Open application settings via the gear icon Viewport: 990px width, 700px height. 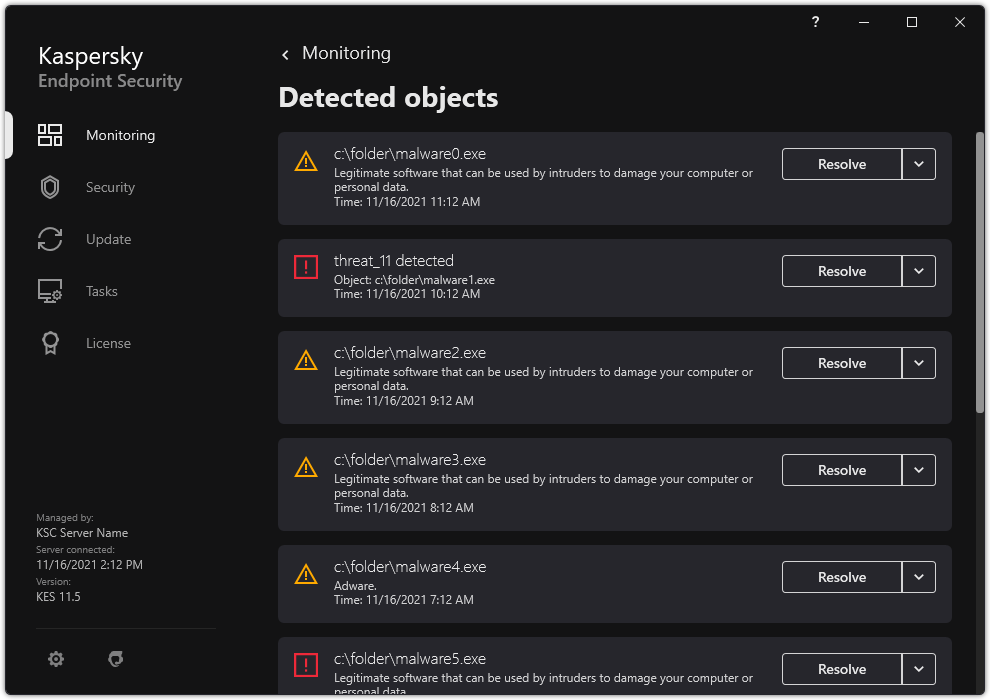click(55, 659)
